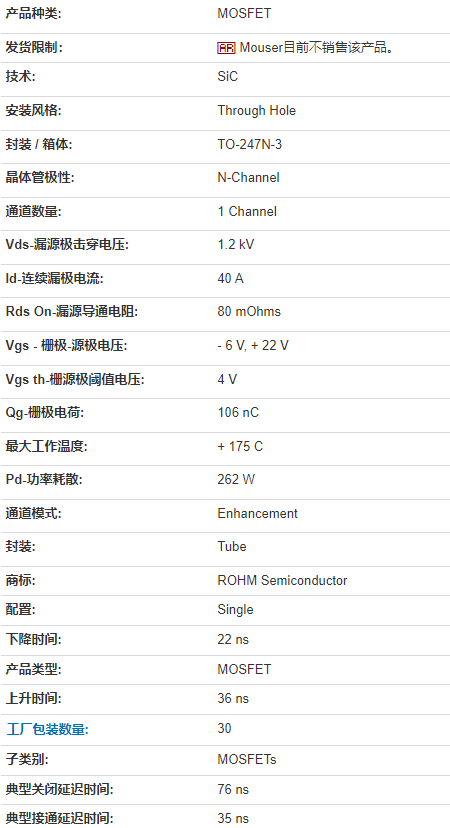
Task: Click the Mouser目前不销售该产品 notice text
Action: [317, 48]
